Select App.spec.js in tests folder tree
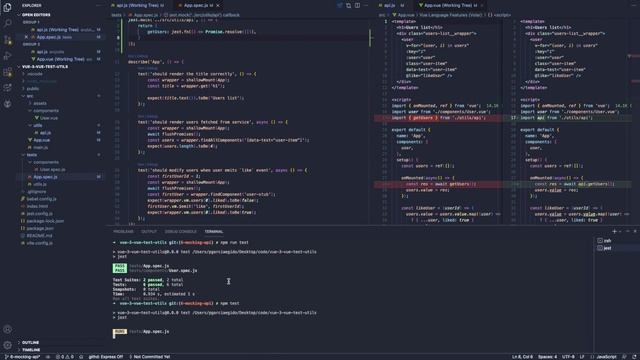 click(x=45, y=177)
